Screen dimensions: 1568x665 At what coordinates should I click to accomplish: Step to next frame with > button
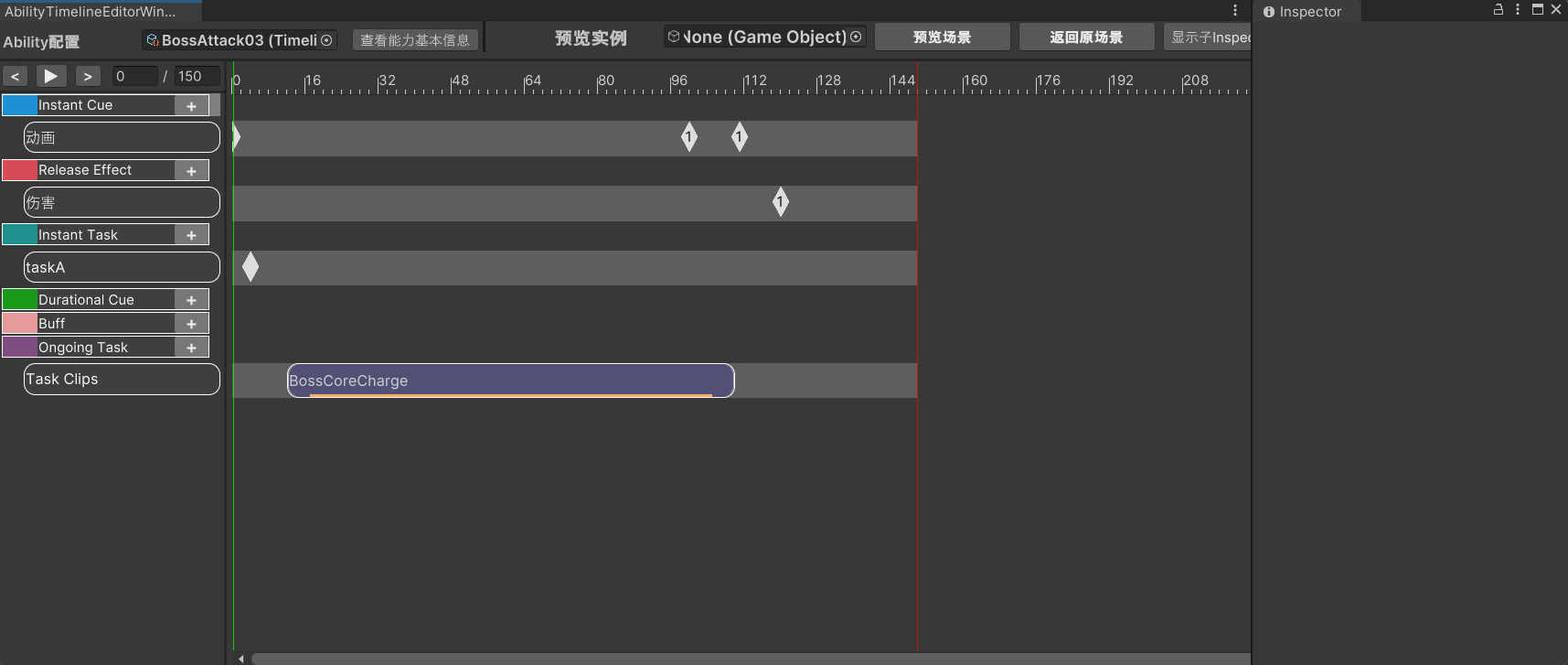click(88, 77)
